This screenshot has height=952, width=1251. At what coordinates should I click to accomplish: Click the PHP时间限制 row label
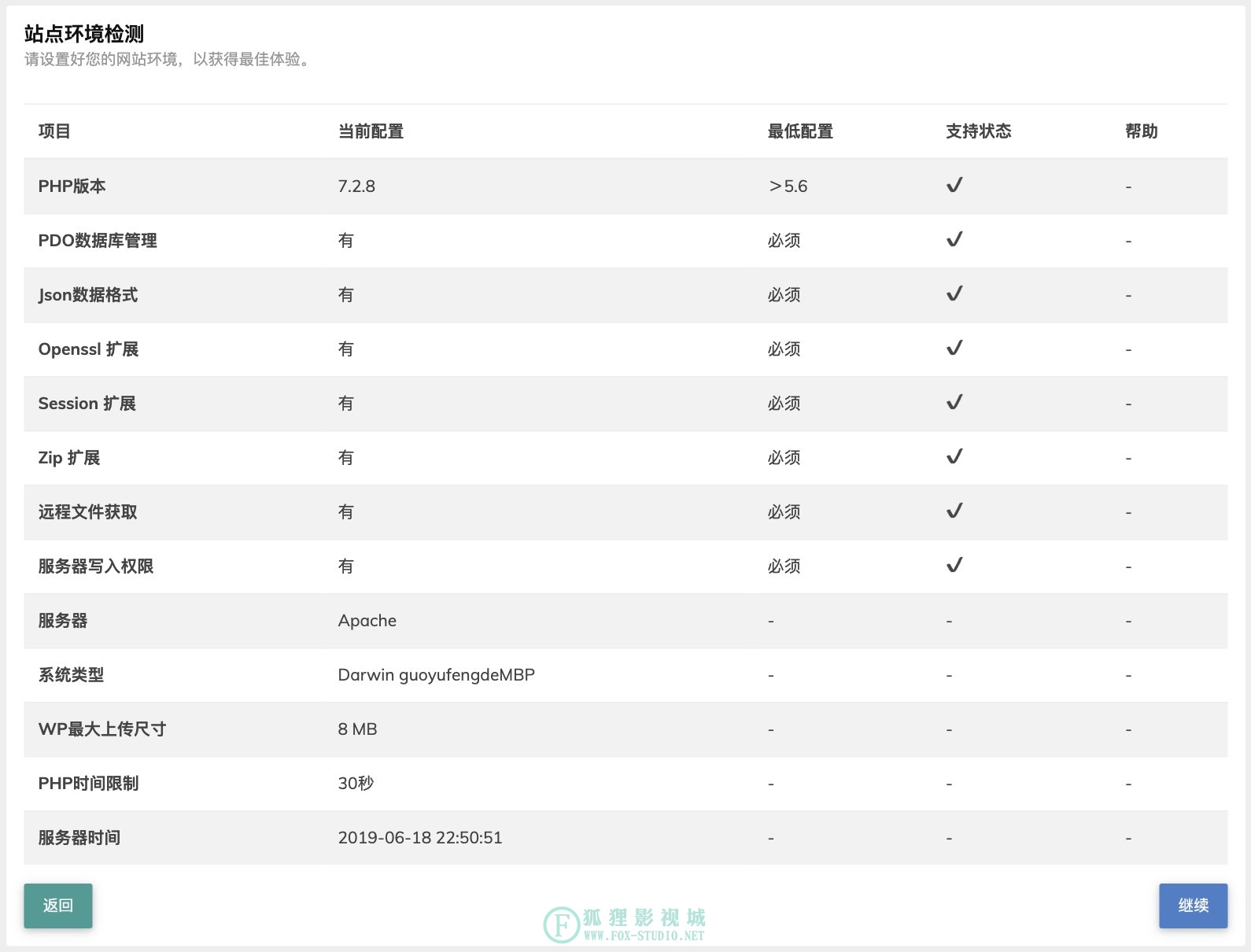point(89,784)
